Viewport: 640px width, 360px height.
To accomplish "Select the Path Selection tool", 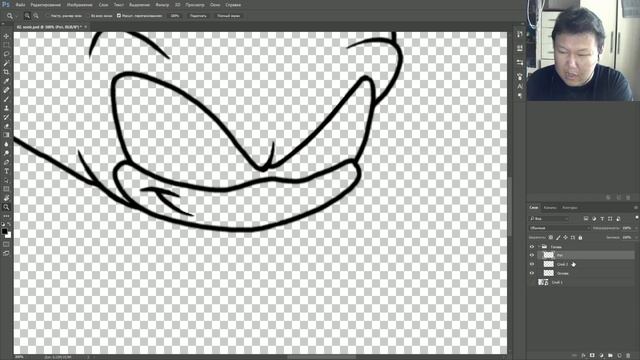I will (6, 180).
